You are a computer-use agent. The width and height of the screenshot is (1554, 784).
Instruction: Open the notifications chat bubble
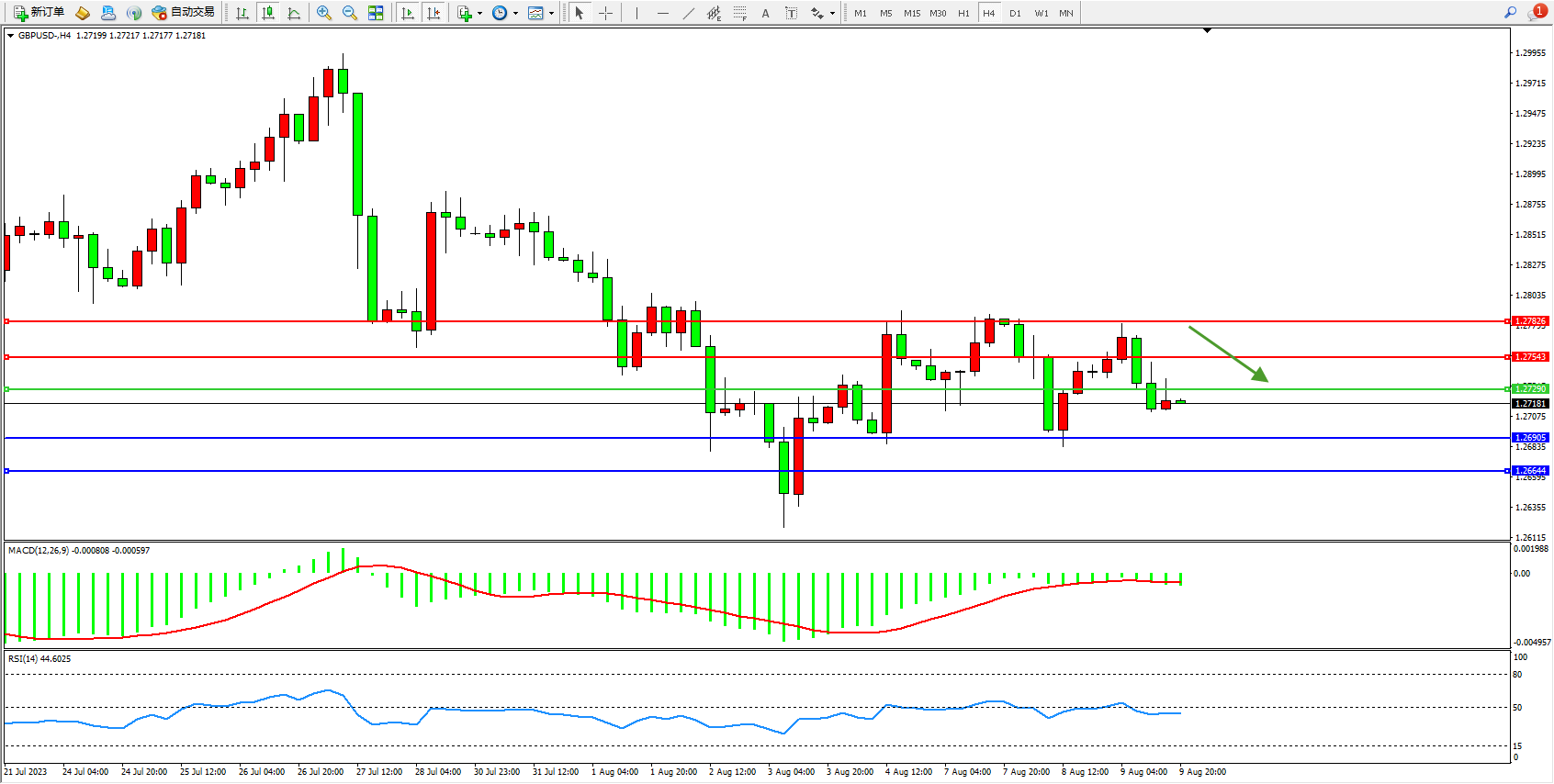[x=1535, y=13]
